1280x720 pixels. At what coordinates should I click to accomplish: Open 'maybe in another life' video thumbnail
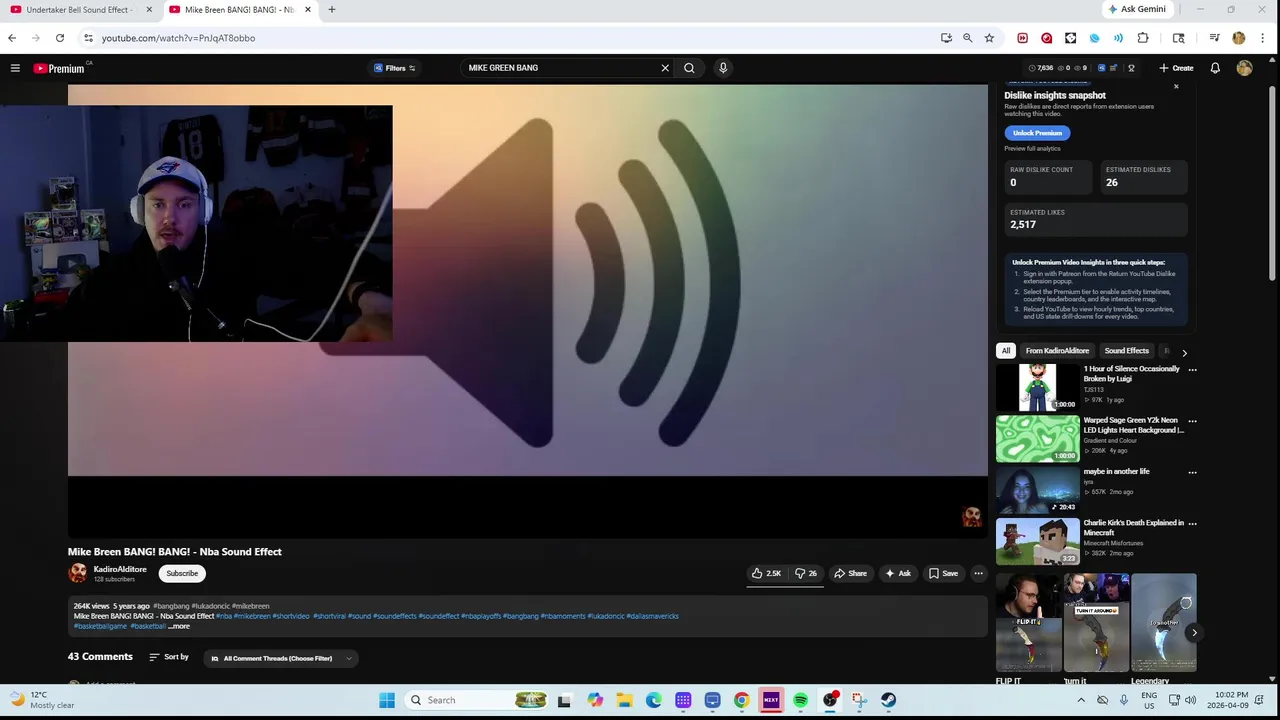1038,490
